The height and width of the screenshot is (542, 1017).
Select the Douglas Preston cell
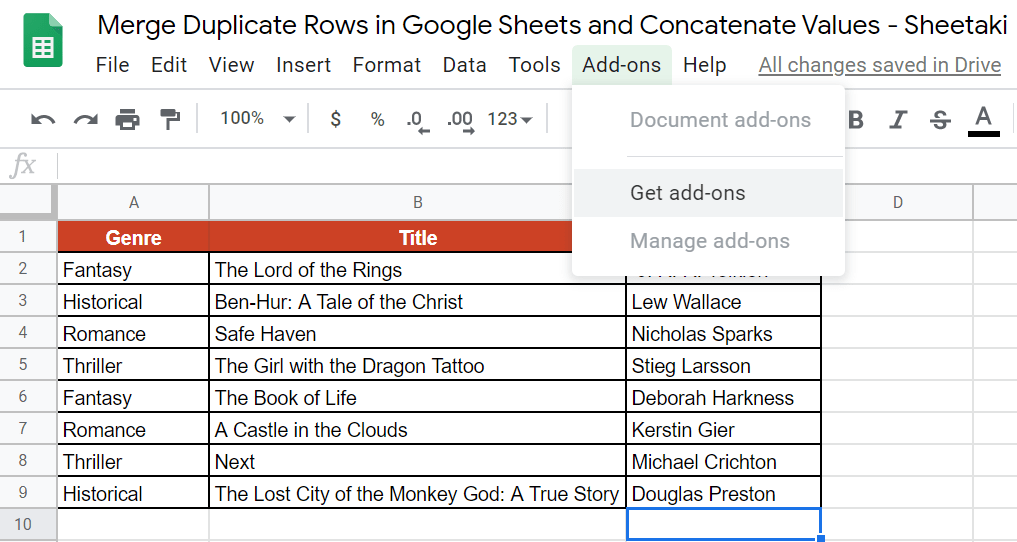point(724,493)
